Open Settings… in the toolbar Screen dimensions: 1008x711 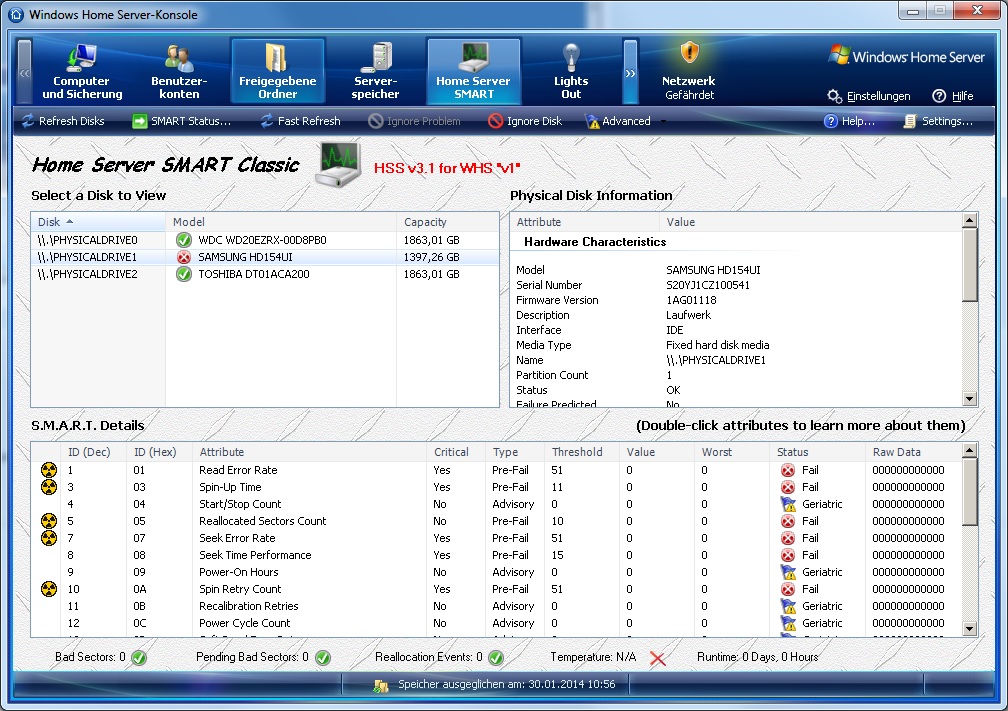938,121
